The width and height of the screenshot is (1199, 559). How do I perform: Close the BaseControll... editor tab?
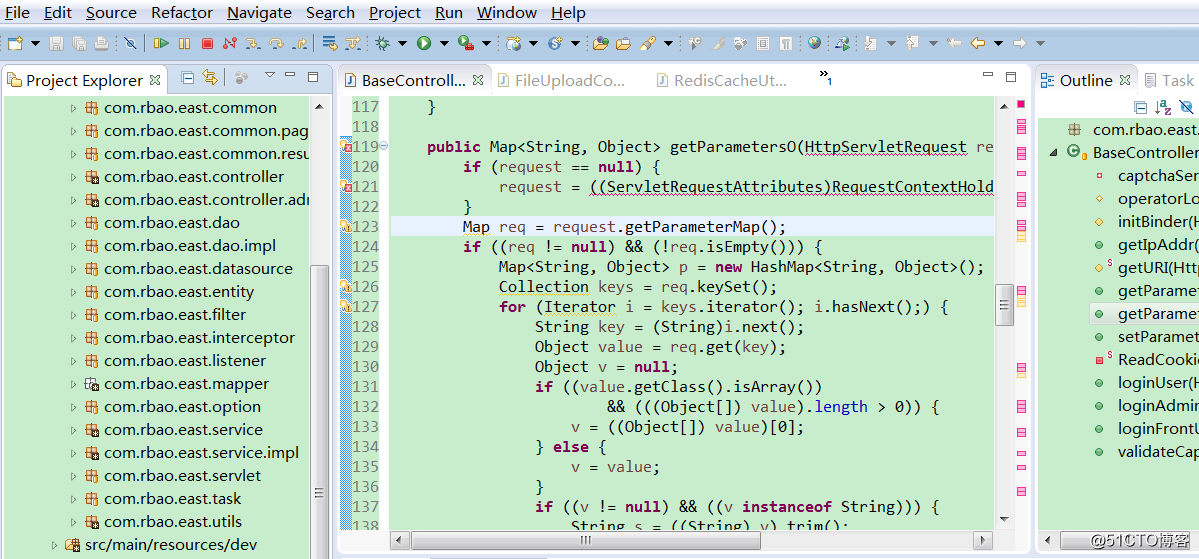tap(478, 80)
